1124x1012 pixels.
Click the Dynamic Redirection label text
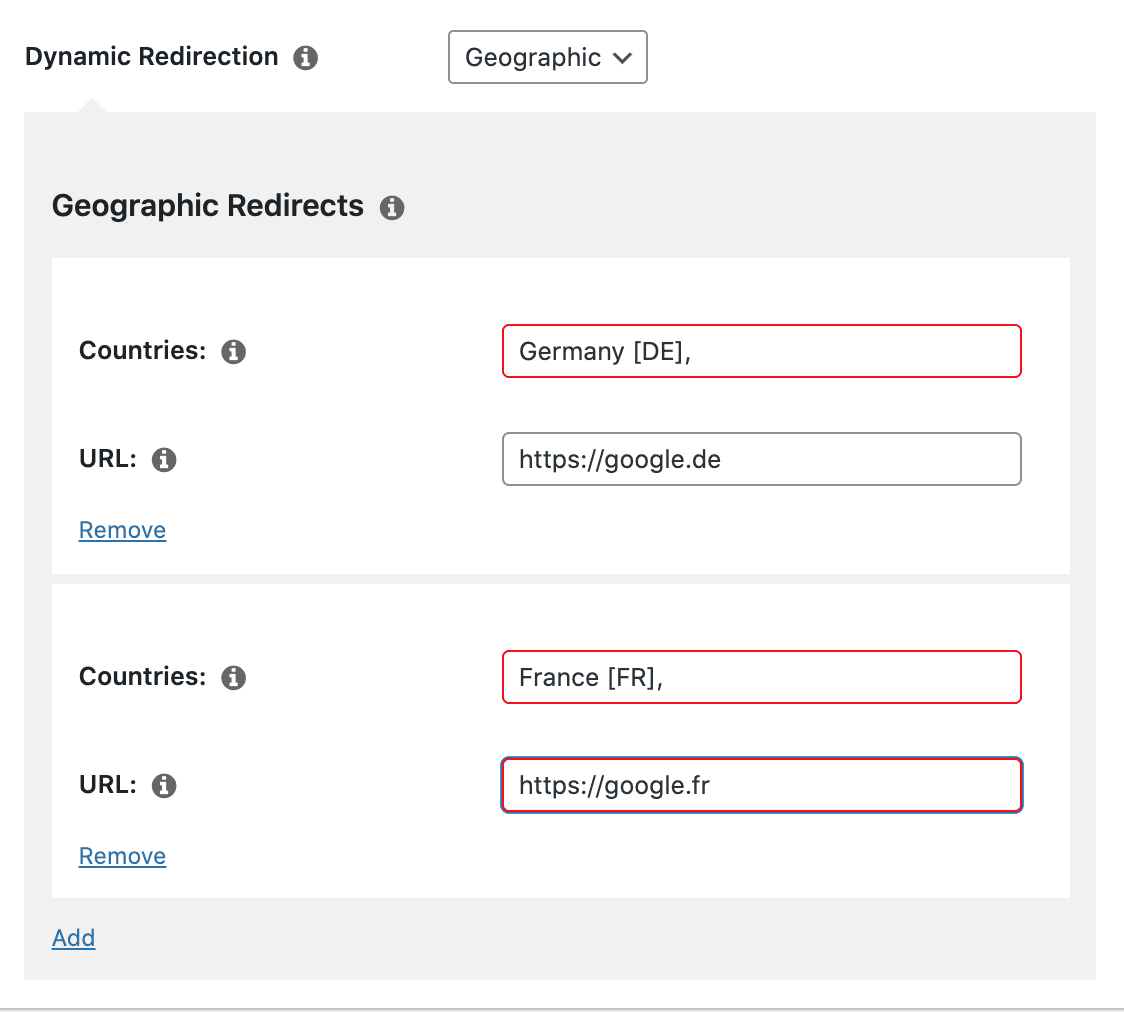pyautogui.click(x=152, y=57)
